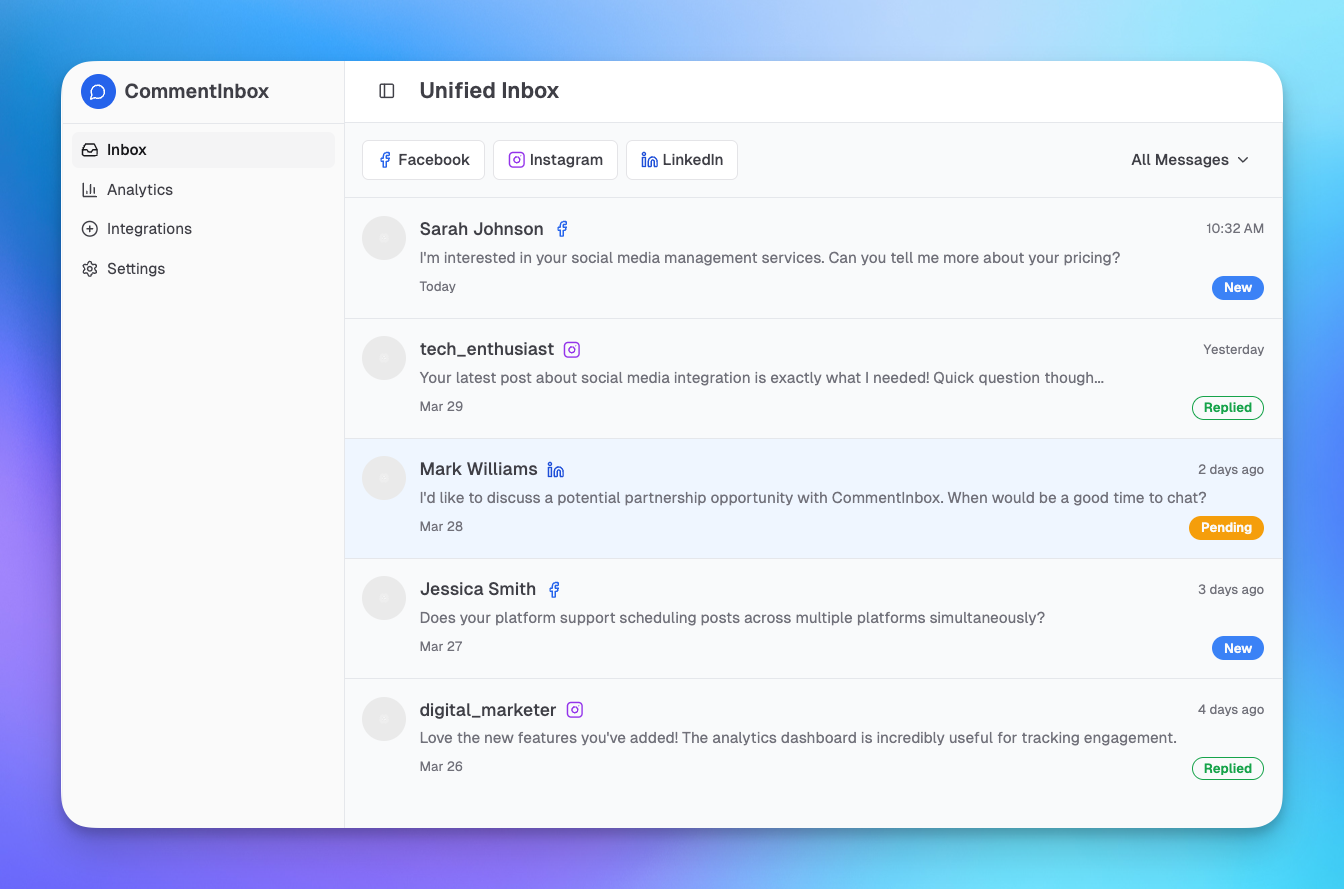Open the Analytics section via its chart icon
Image resolution: width=1344 pixels, height=889 pixels.
(x=91, y=189)
